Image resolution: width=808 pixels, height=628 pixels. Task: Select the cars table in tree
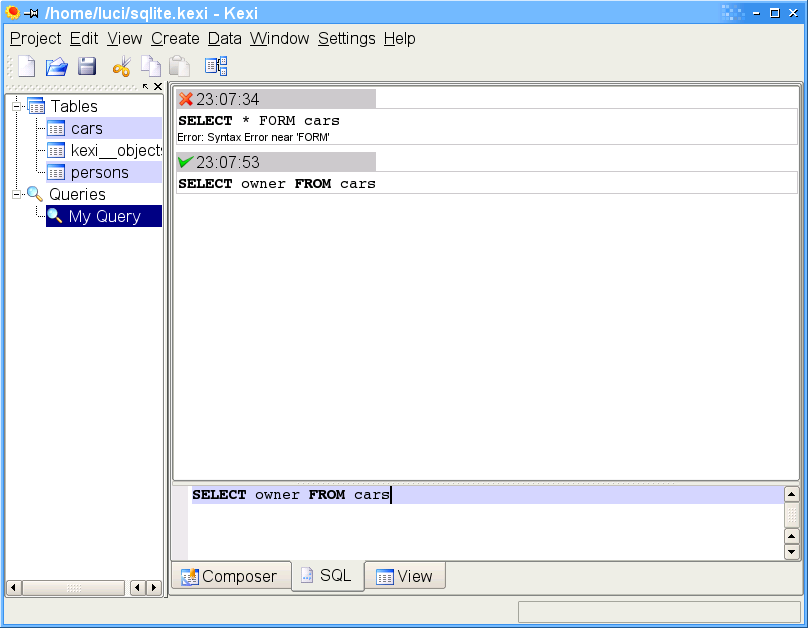87,128
